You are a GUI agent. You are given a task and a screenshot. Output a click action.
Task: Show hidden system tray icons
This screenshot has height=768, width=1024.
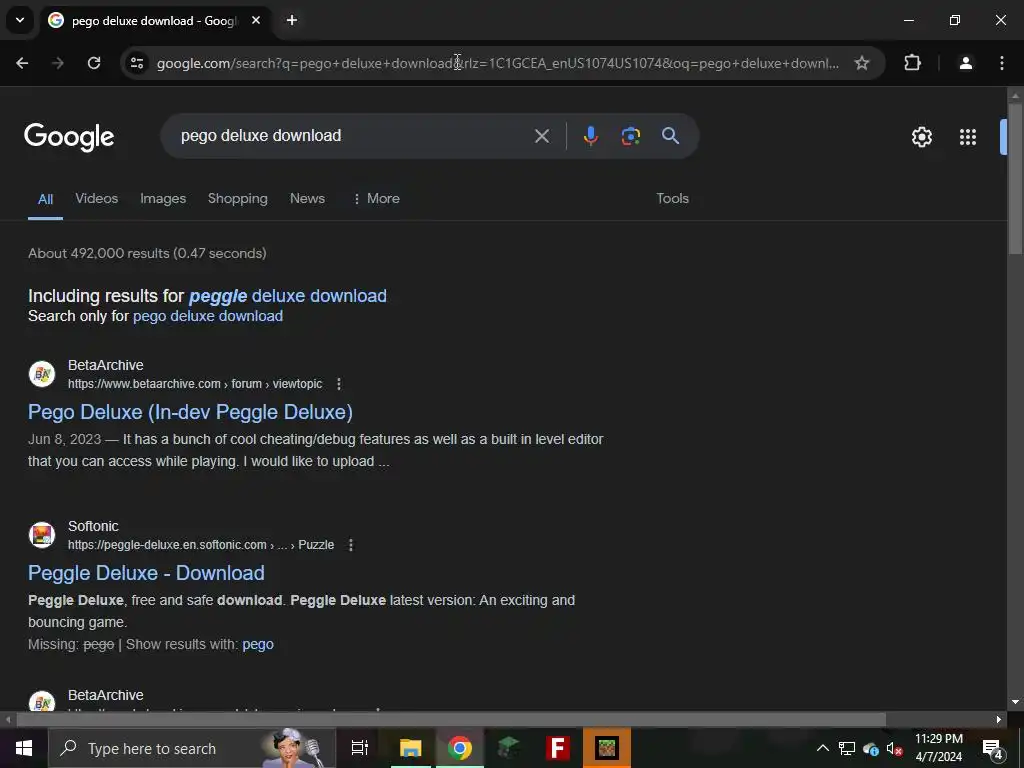pos(823,748)
